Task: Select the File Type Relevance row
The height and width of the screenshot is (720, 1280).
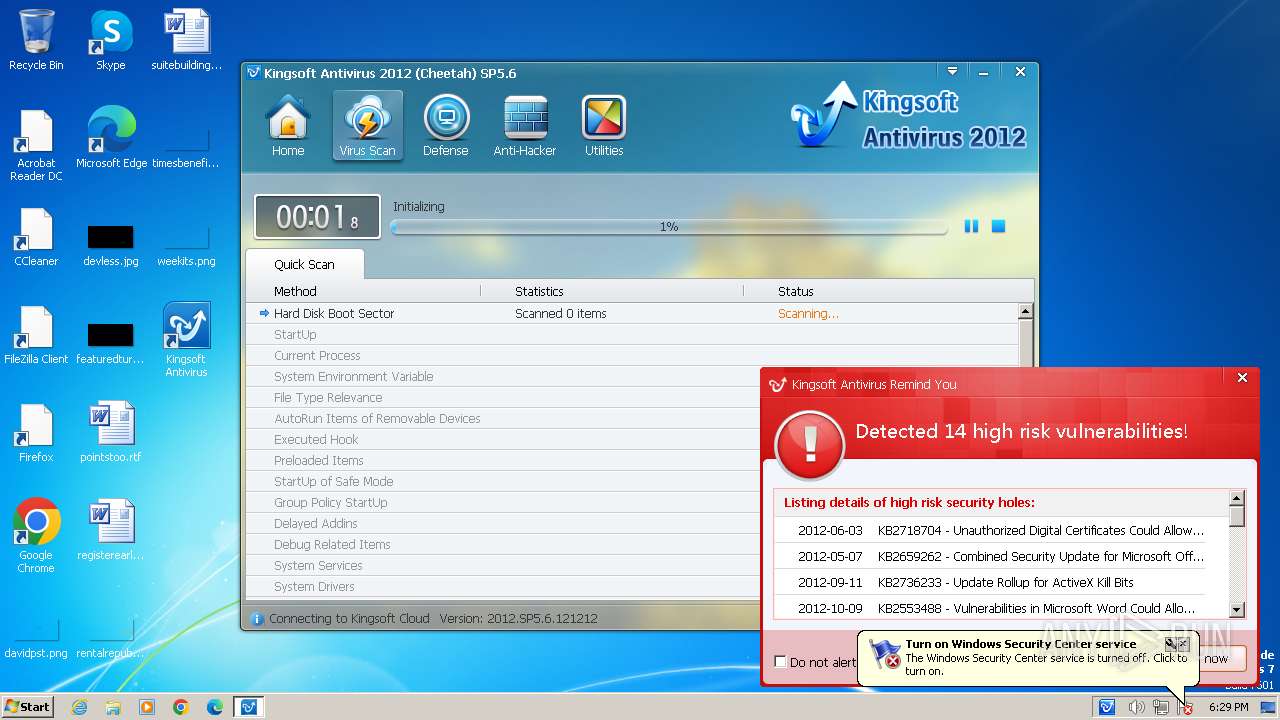Action: coord(503,397)
